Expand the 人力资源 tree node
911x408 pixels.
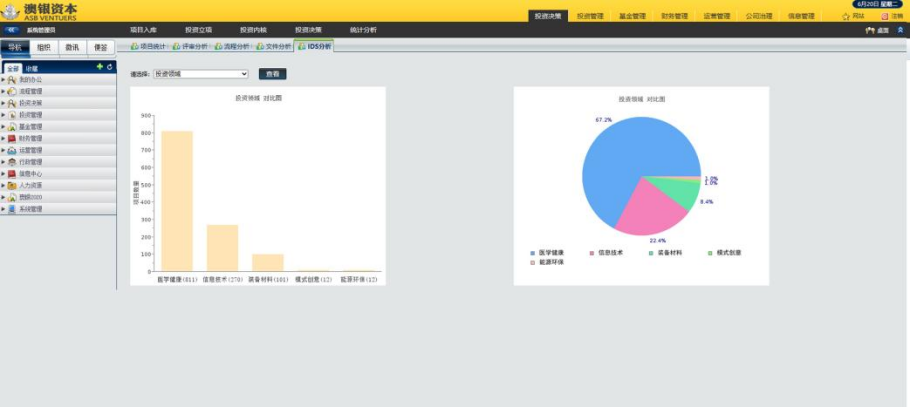click(3, 186)
